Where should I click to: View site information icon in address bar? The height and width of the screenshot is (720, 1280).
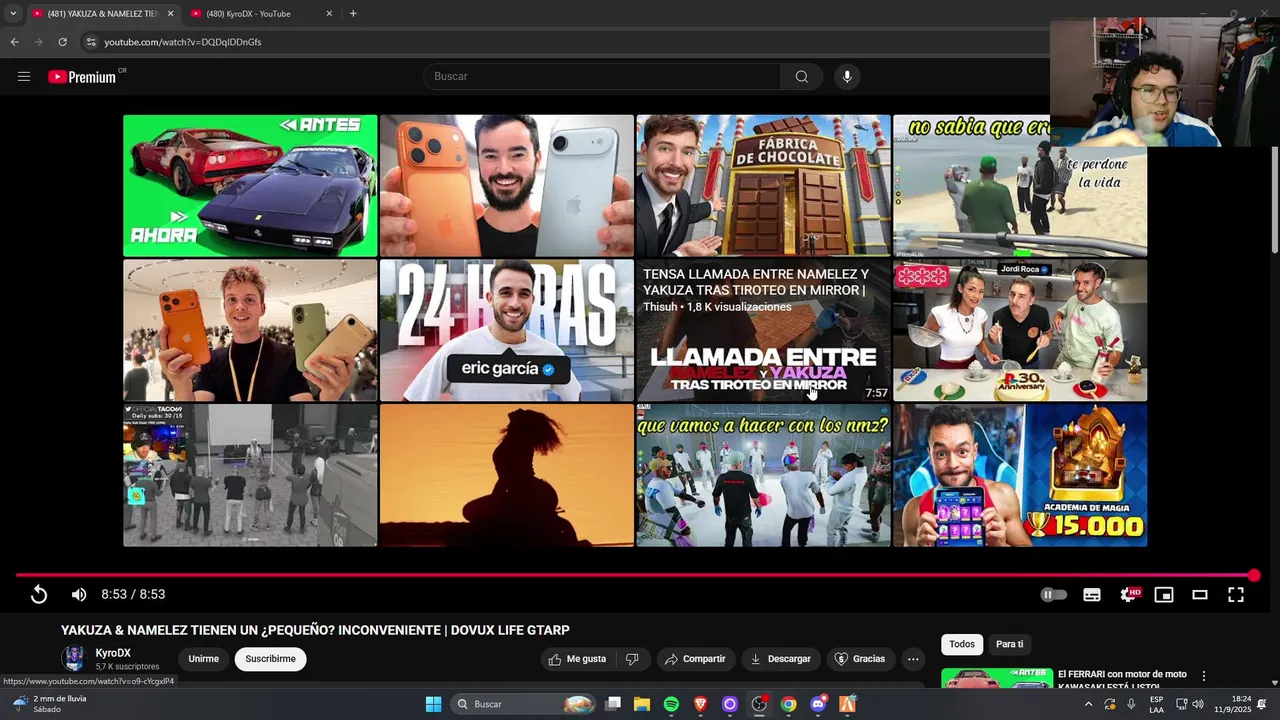click(91, 42)
